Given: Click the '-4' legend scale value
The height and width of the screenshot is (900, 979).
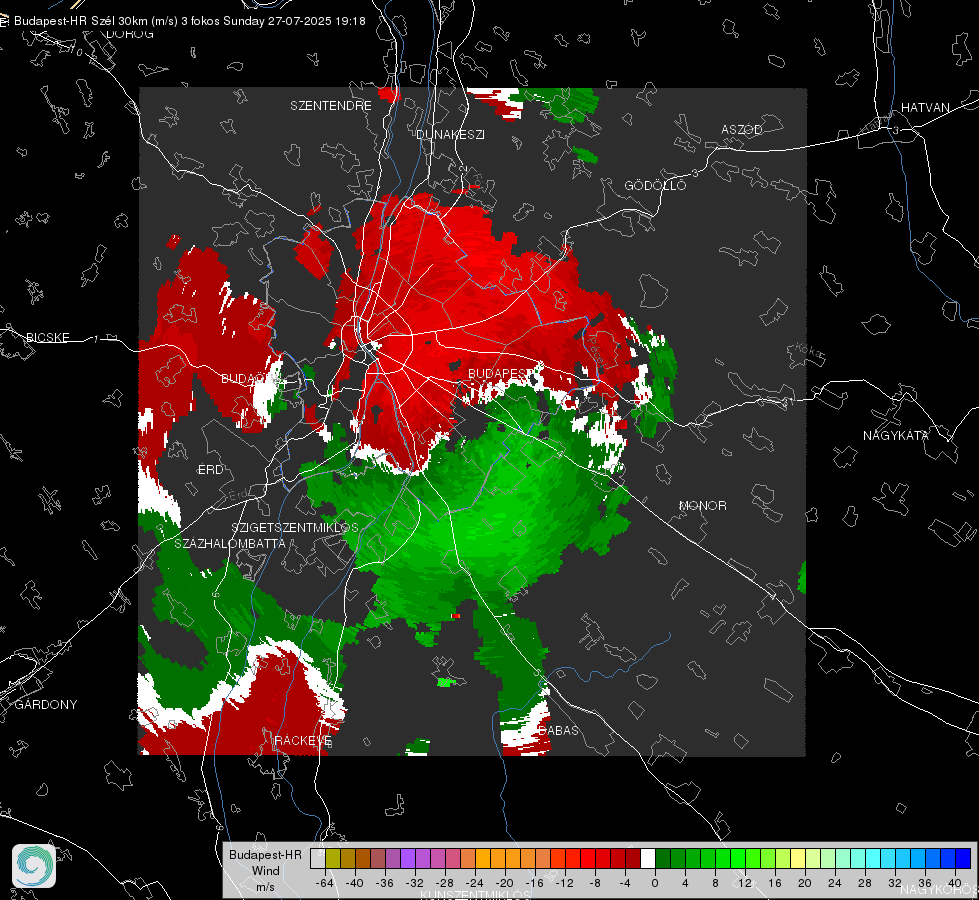Looking at the screenshot, I should click(x=625, y=883).
